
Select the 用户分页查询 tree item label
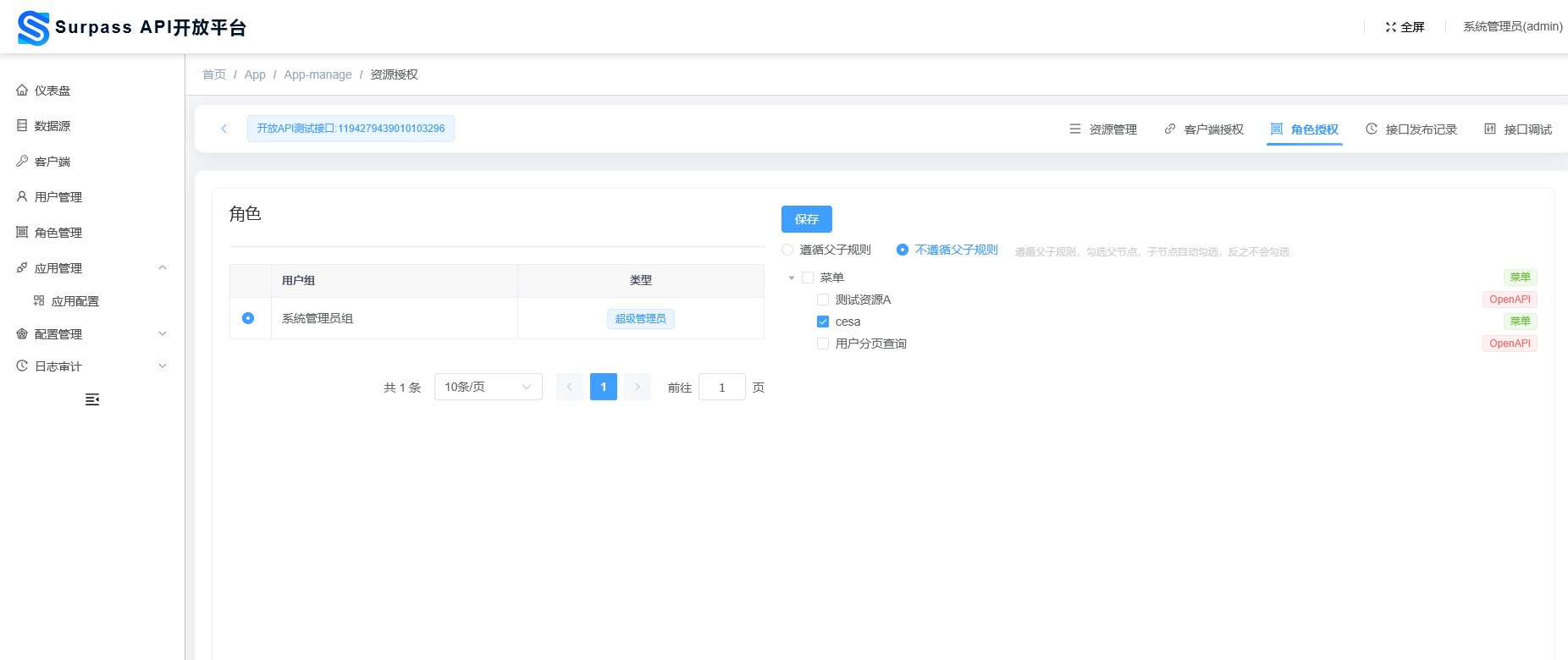pyautogui.click(x=871, y=344)
